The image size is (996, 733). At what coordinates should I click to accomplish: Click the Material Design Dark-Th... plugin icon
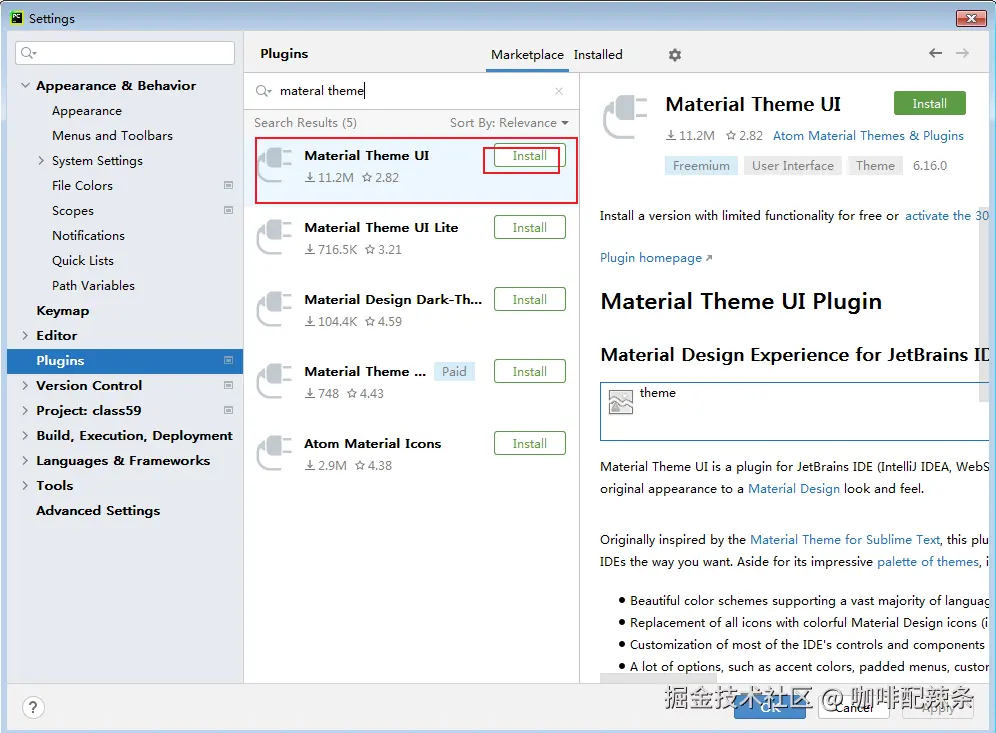point(274,309)
